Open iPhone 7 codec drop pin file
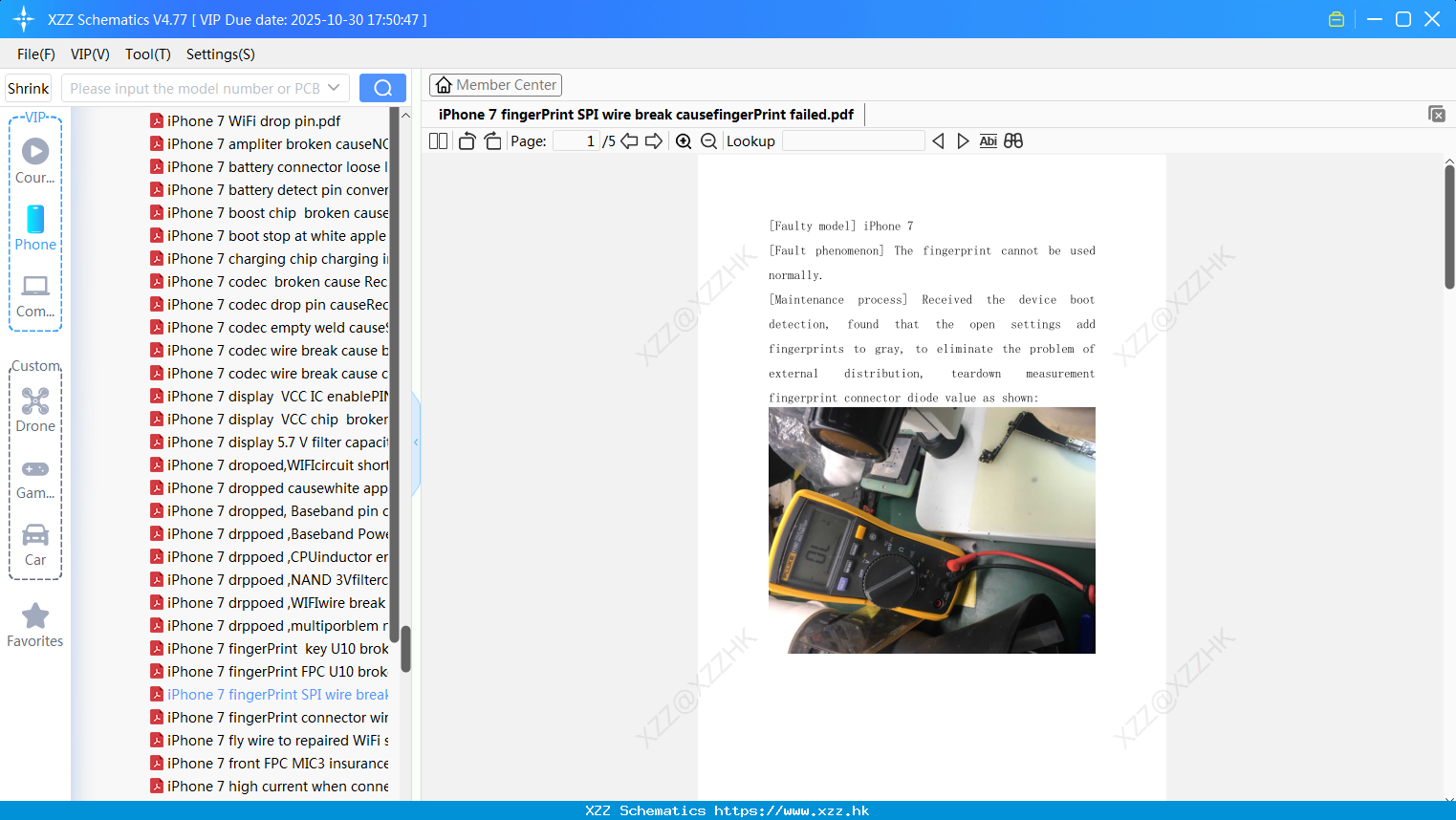This screenshot has height=820, width=1456. pyautogui.click(x=278, y=304)
